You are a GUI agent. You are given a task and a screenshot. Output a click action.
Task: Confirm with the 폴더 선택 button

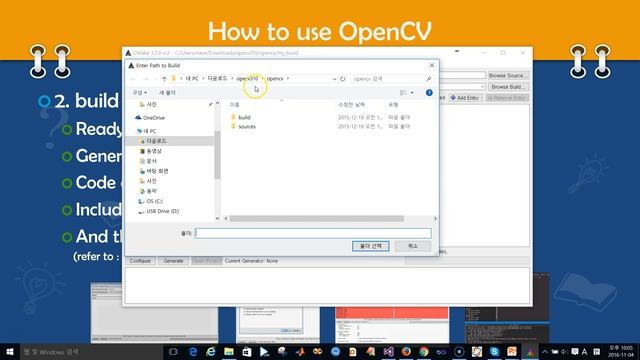371,246
